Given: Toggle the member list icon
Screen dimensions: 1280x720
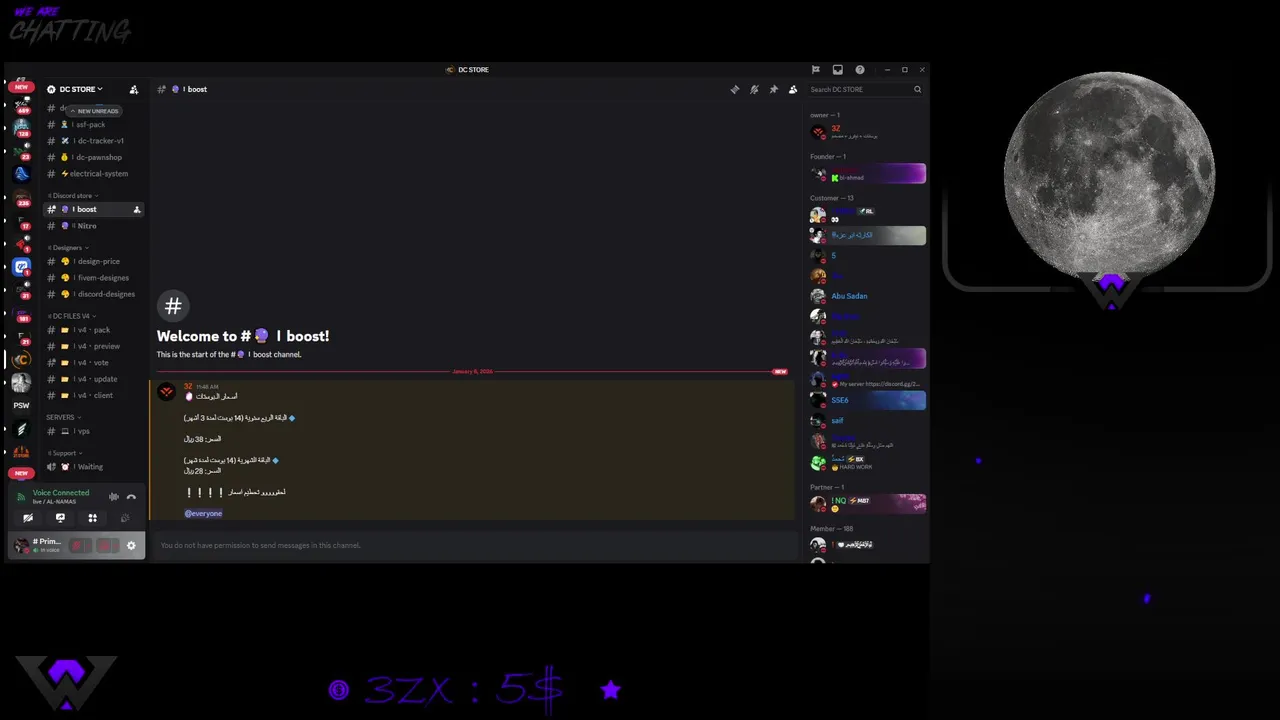Looking at the screenshot, I should 793,89.
